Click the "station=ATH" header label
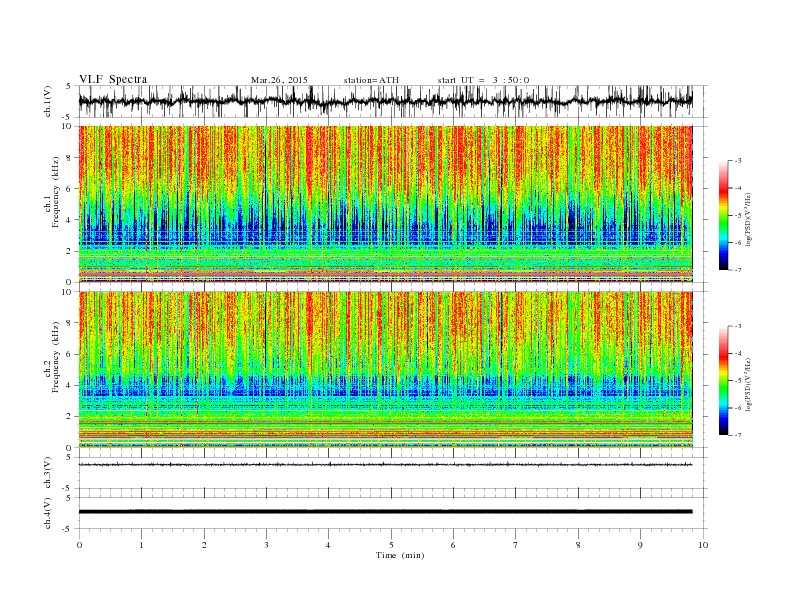The height and width of the screenshot is (612, 792). pyautogui.click(x=371, y=80)
